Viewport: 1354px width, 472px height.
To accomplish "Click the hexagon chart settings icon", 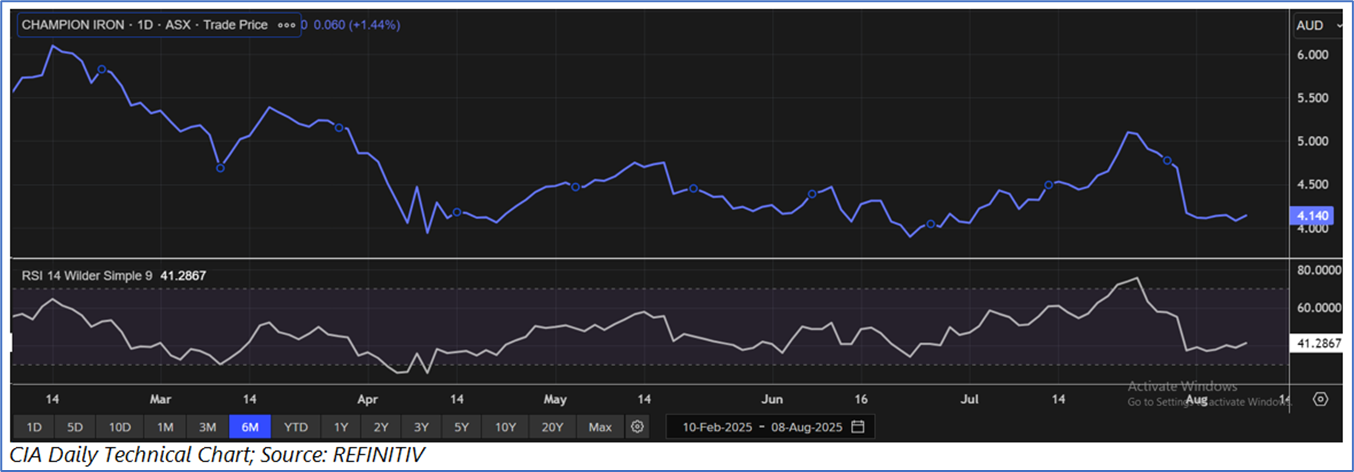I will 1320,399.
